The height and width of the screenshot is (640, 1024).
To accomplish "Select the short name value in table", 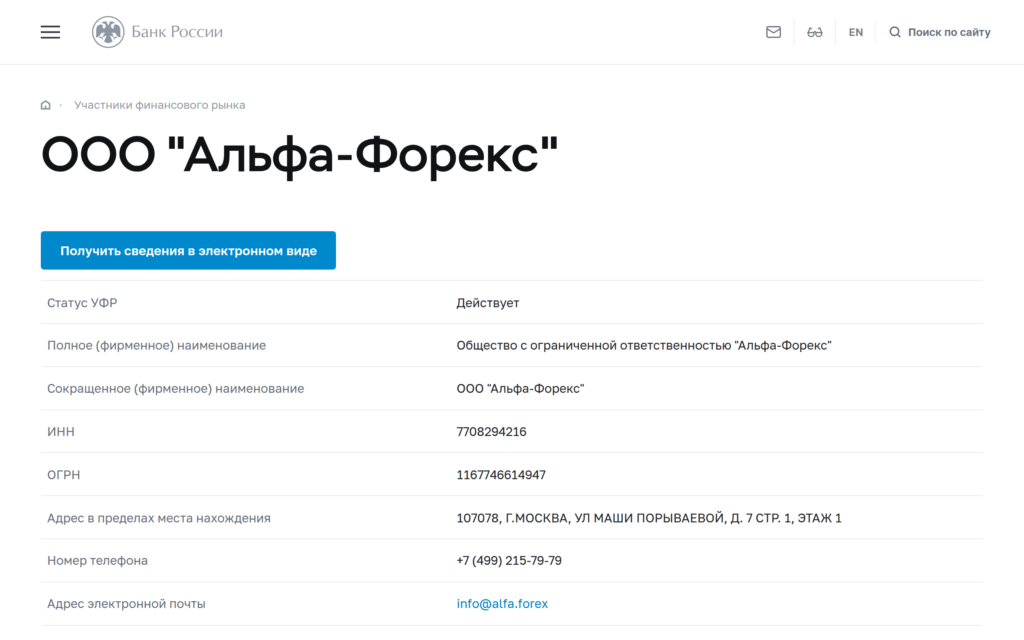I will coord(520,389).
